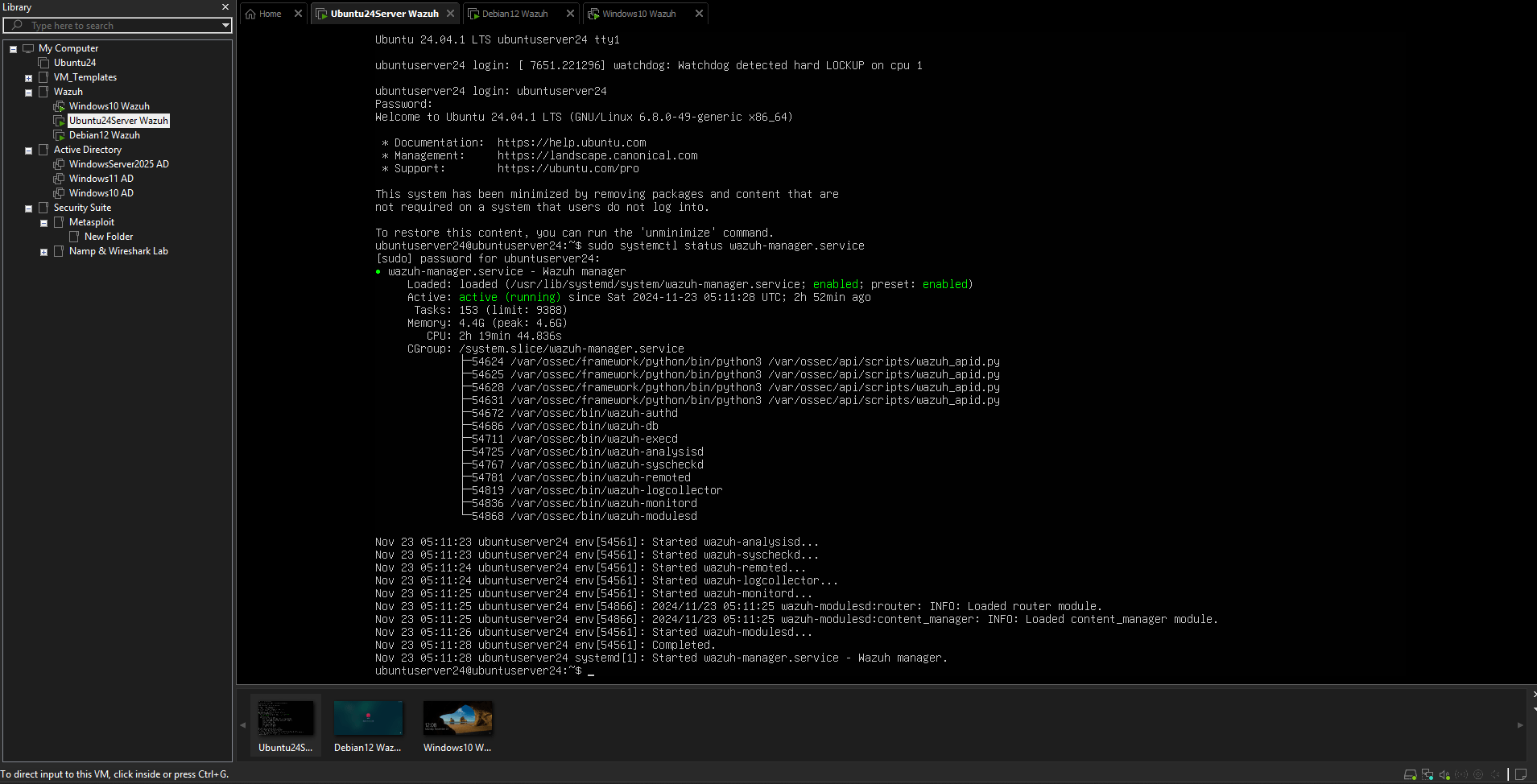Click the My Computer monitor icon
The image size is (1537, 784).
[28, 48]
